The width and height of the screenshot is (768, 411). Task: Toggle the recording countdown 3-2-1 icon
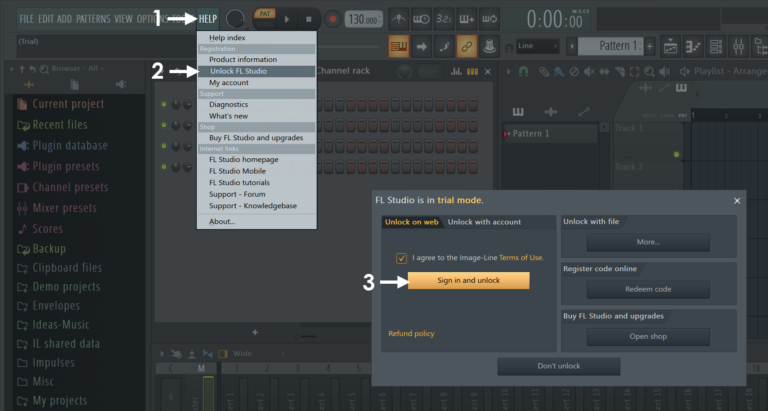(x=443, y=19)
